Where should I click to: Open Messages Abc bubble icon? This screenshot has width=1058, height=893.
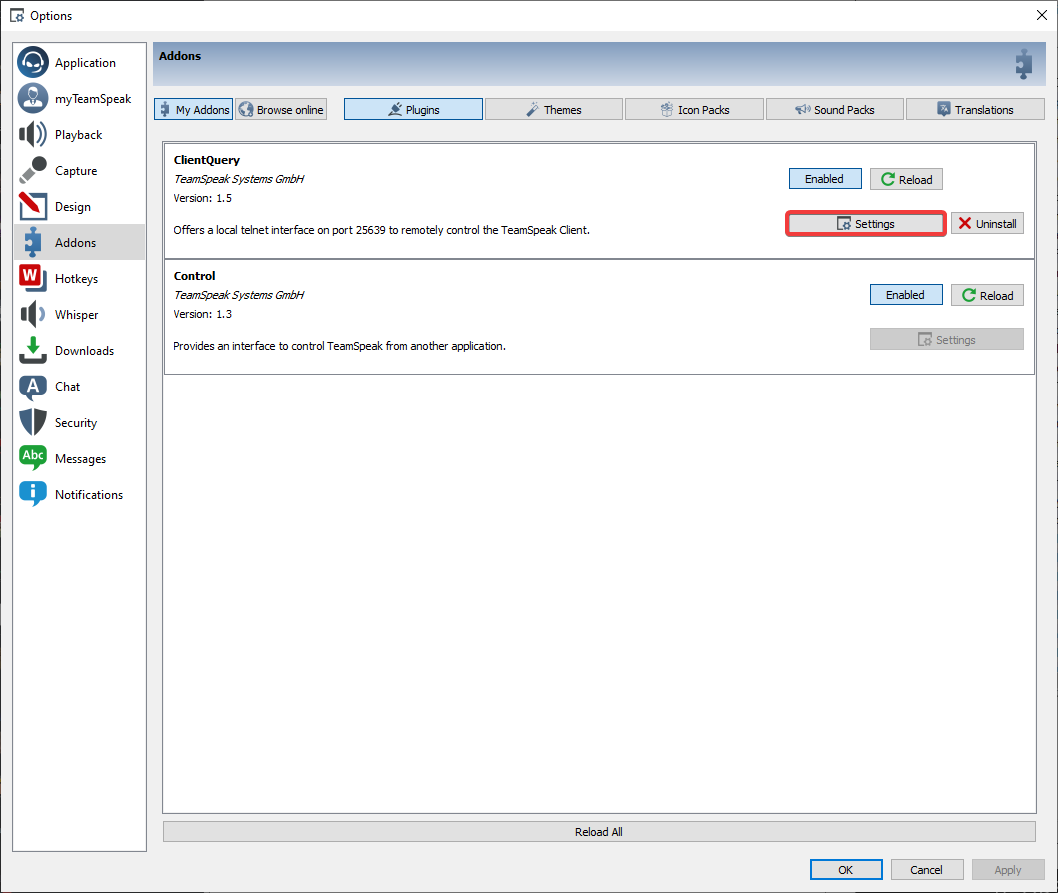(32, 458)
